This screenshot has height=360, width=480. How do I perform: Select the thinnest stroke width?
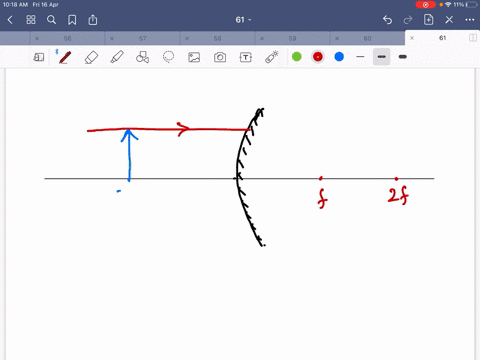360,57
